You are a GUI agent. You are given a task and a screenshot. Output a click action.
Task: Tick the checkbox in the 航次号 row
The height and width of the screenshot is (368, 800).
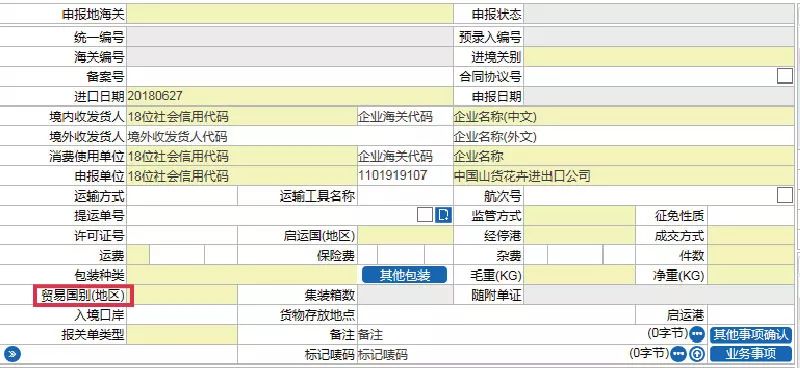click(x=785, y=195)
